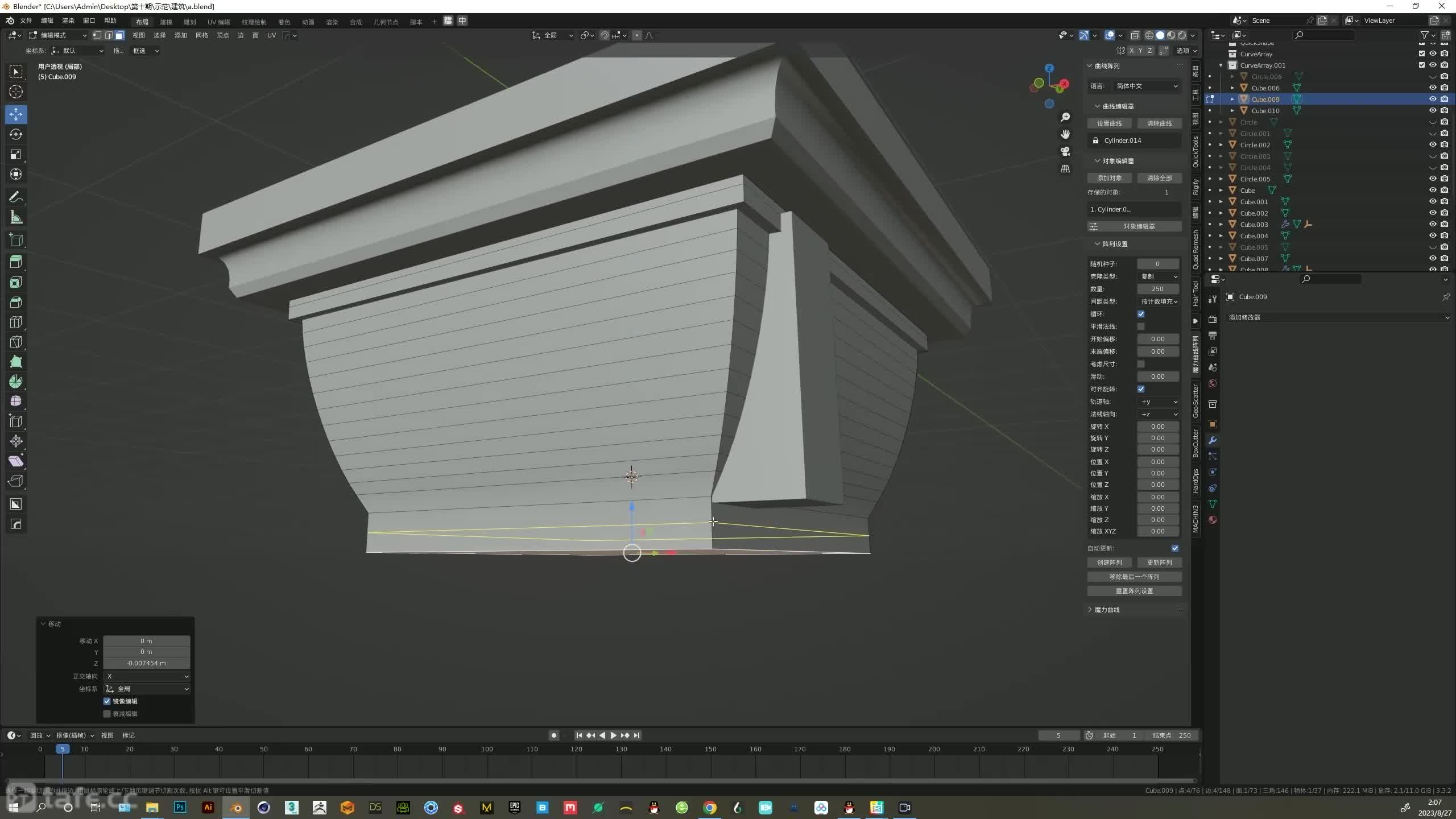Open the Render properties tab icon

click(x=1213, y=320)
